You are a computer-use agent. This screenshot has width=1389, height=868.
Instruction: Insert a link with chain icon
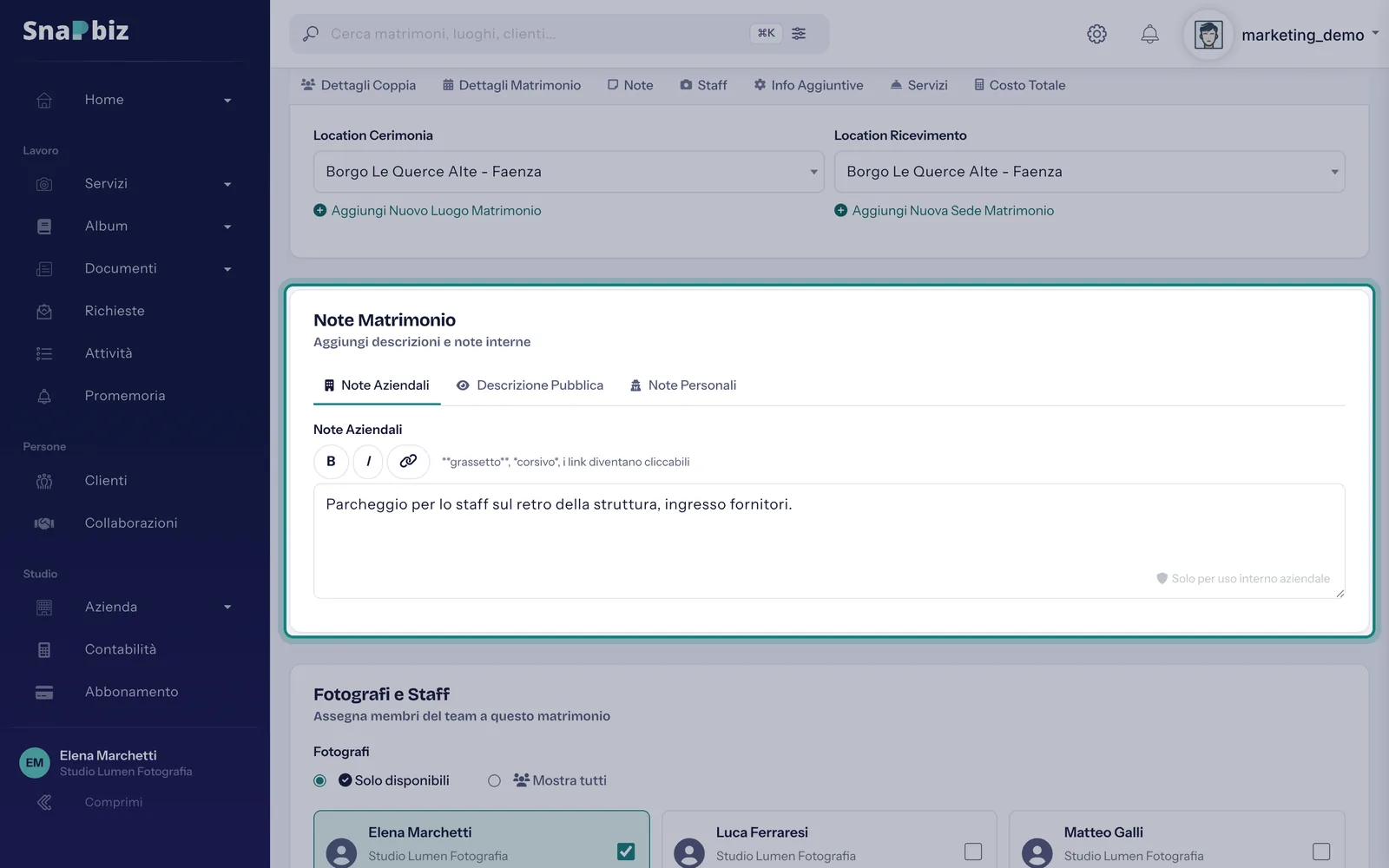[x=408, y=461]
